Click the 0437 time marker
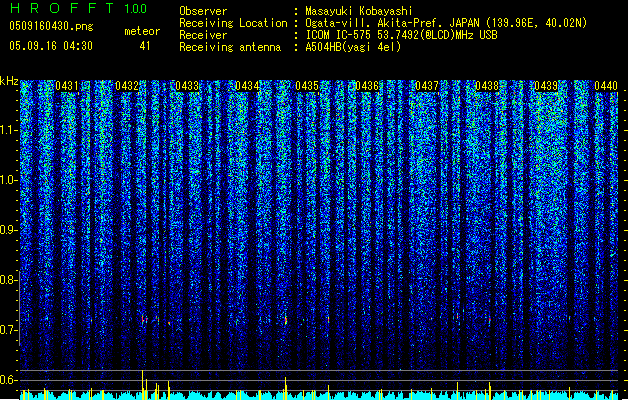The width and height of the screenshot is (629, 400). [x=427, y=86]
